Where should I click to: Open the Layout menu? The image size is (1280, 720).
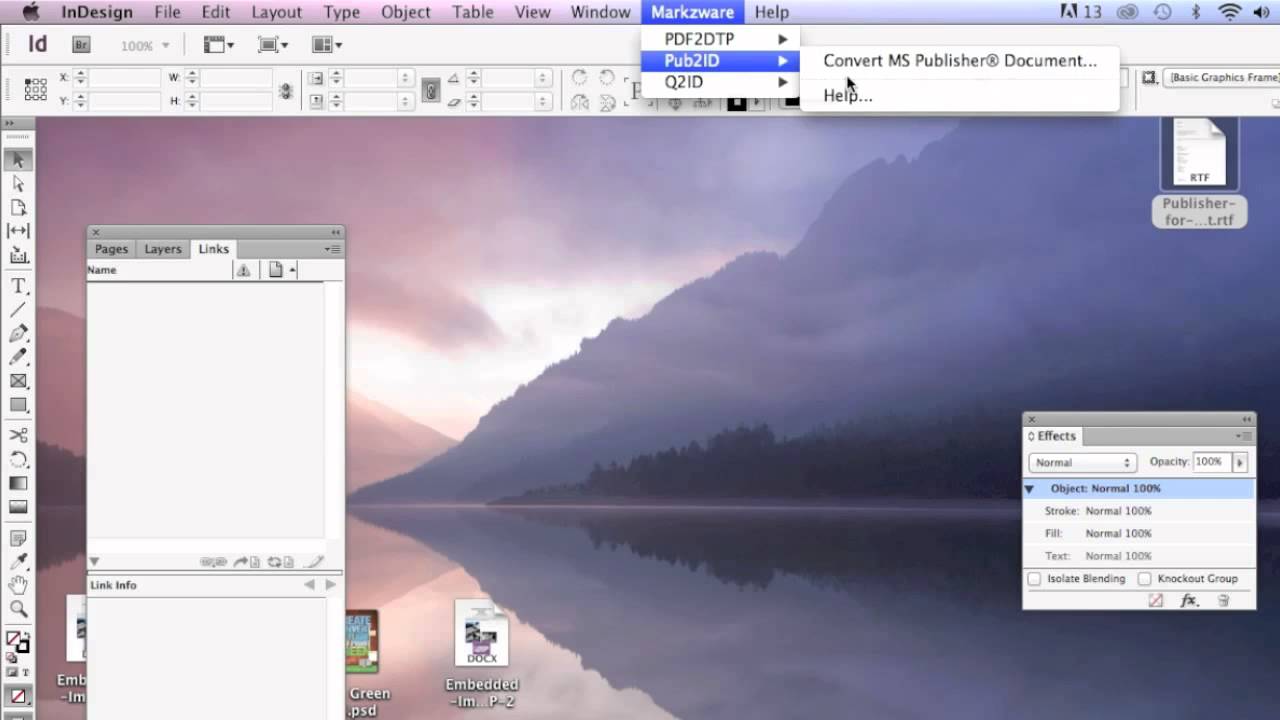pyautogui.click(x=276, y=12)
